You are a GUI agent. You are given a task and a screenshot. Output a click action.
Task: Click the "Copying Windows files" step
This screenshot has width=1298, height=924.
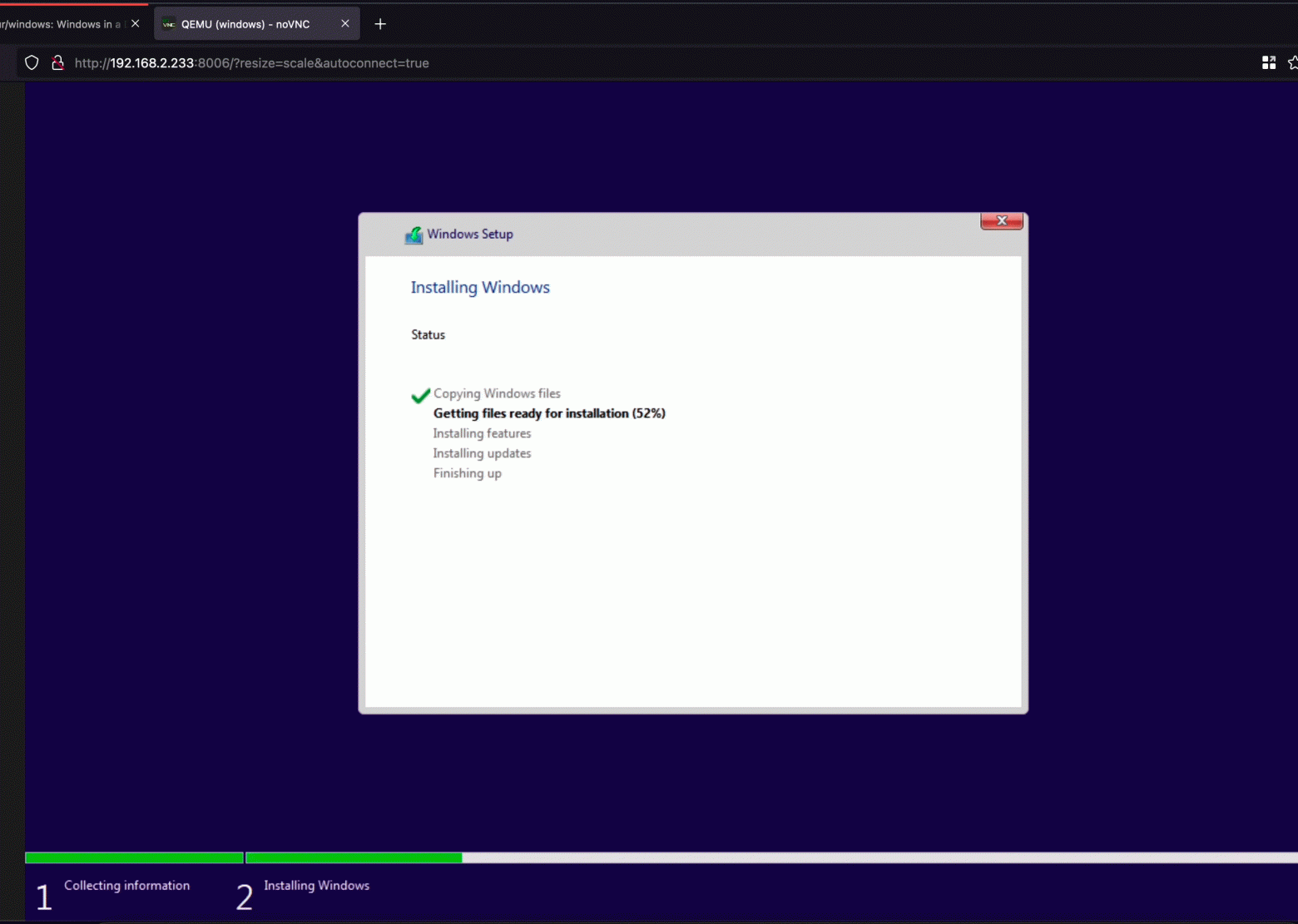click(497, 393)
